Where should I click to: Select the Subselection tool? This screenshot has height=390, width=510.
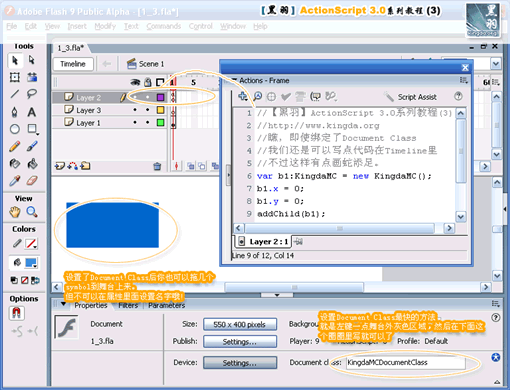32,60
